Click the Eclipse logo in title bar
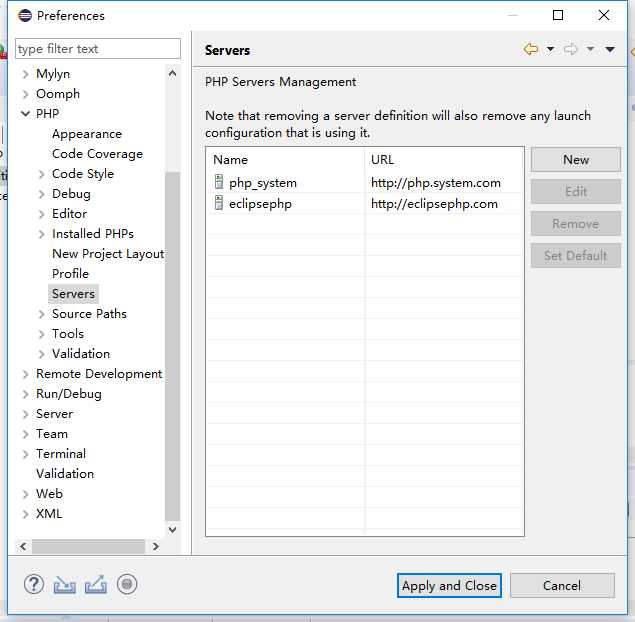The width and height of the screenshot is (635, 622). [x=25, y=15]
